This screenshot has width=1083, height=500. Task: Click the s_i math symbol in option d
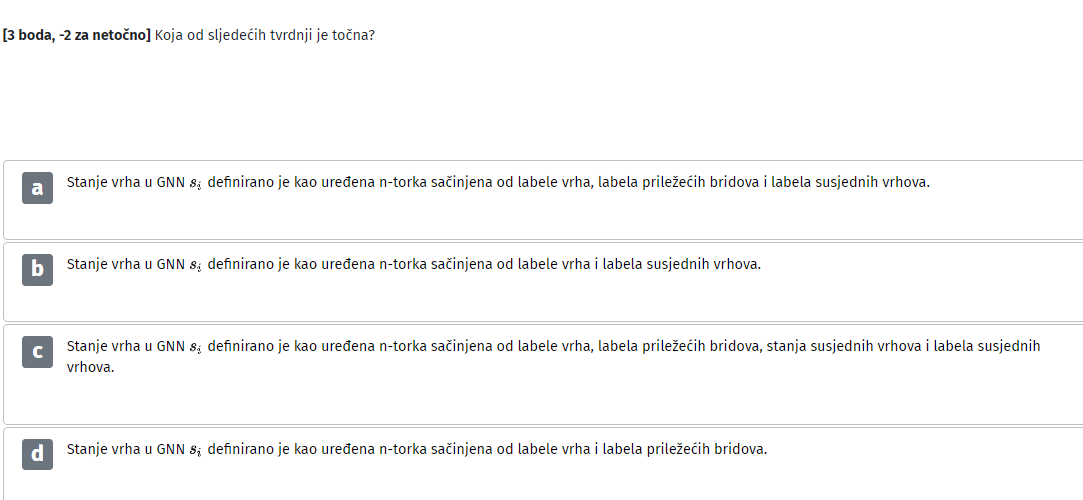coord(195,451)
